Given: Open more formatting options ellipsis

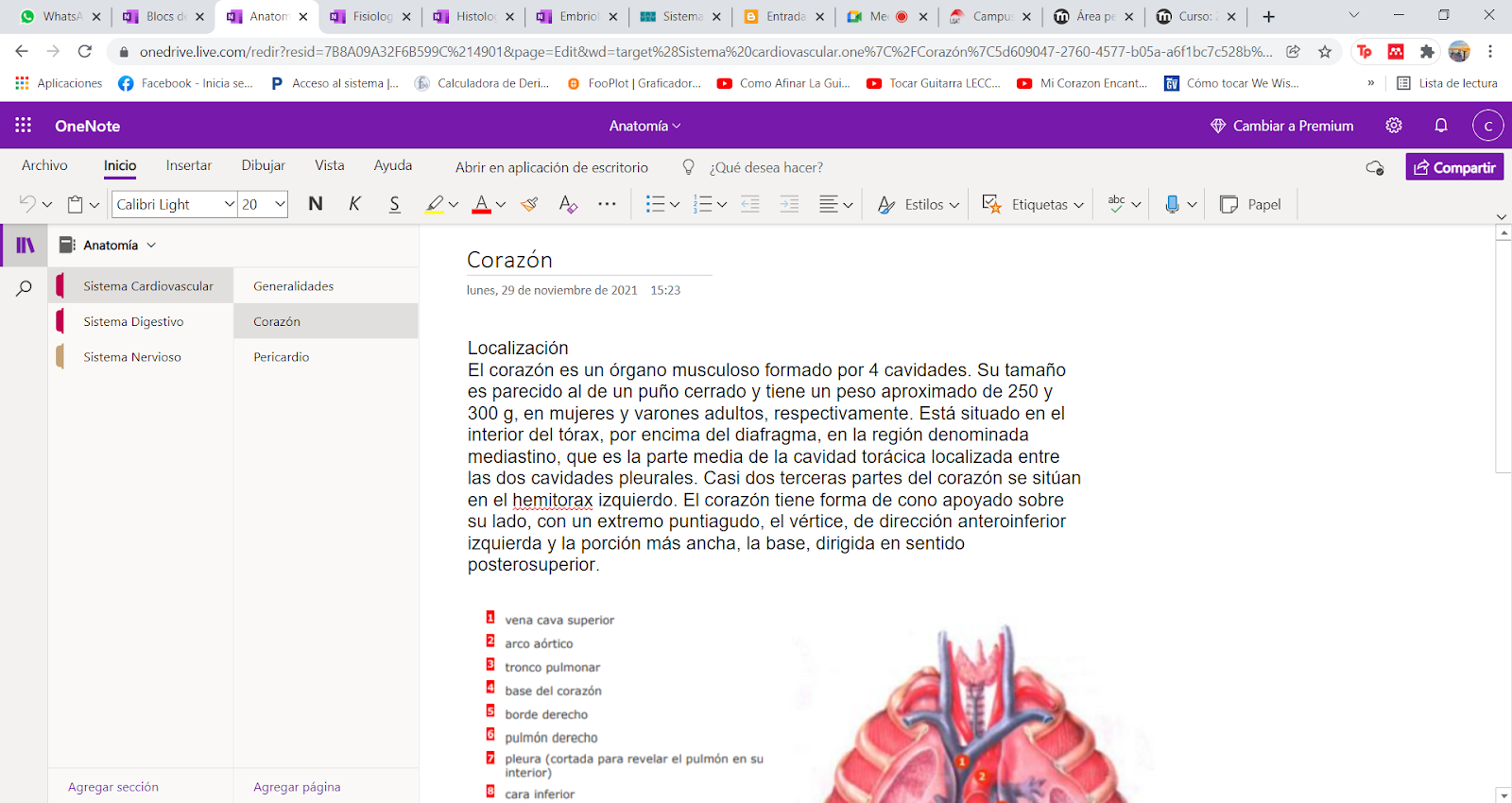Looking at the screenshot, I should (607, 204).
